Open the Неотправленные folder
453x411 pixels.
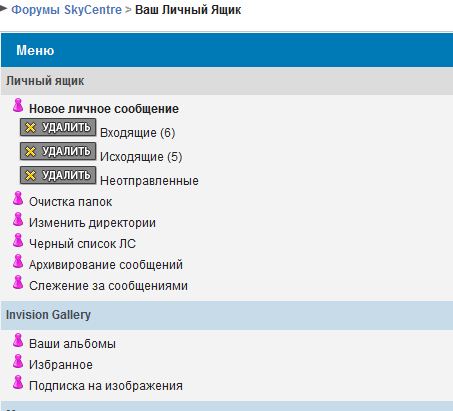point(149,181)
